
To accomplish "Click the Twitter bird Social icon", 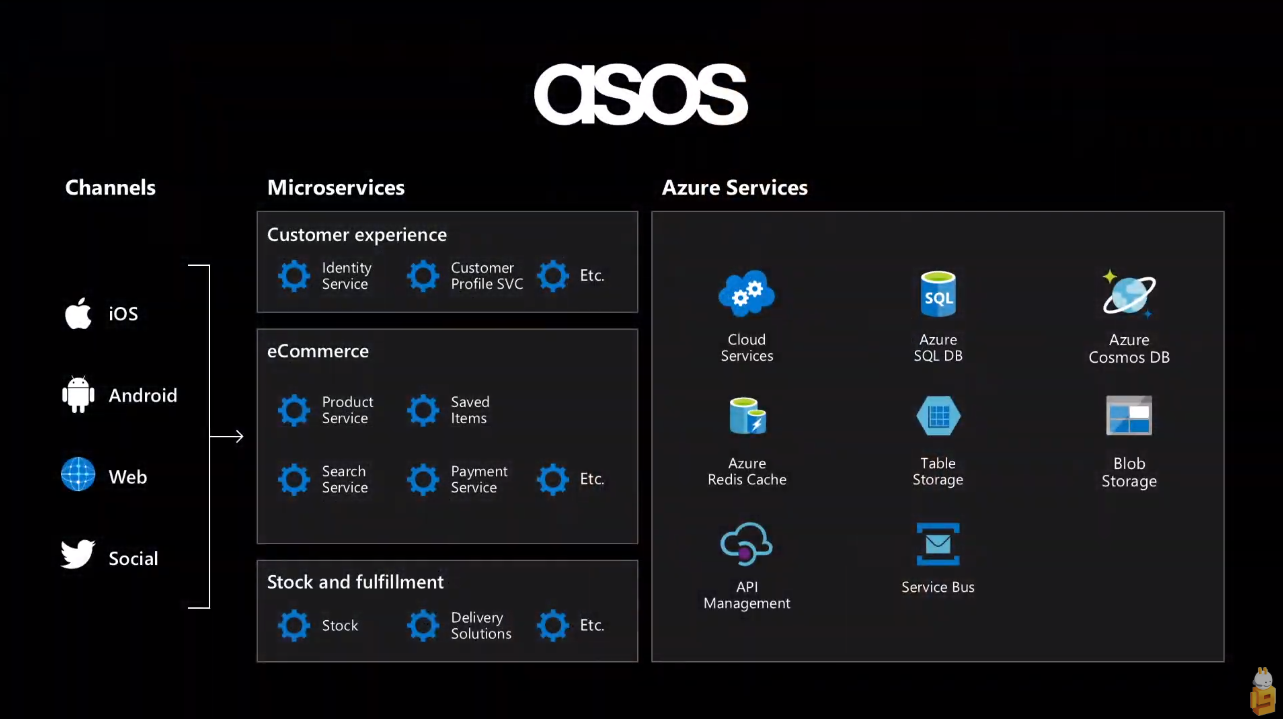I will point(78,555).
